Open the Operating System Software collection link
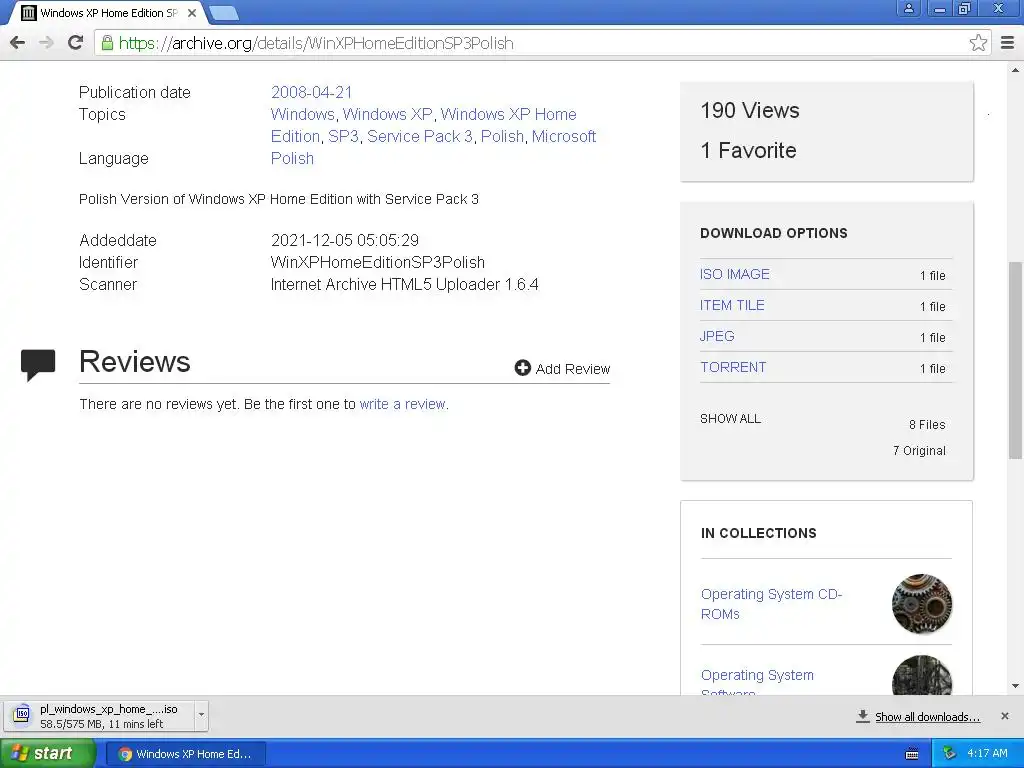Screen dimensions: 1024x768 (757, 682)
